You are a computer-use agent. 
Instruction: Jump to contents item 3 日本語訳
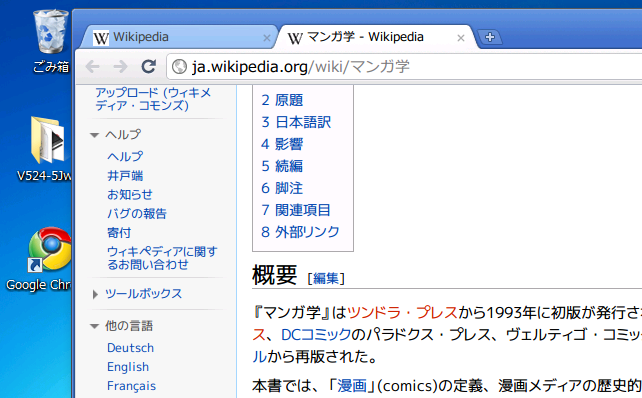pos(296,122)
